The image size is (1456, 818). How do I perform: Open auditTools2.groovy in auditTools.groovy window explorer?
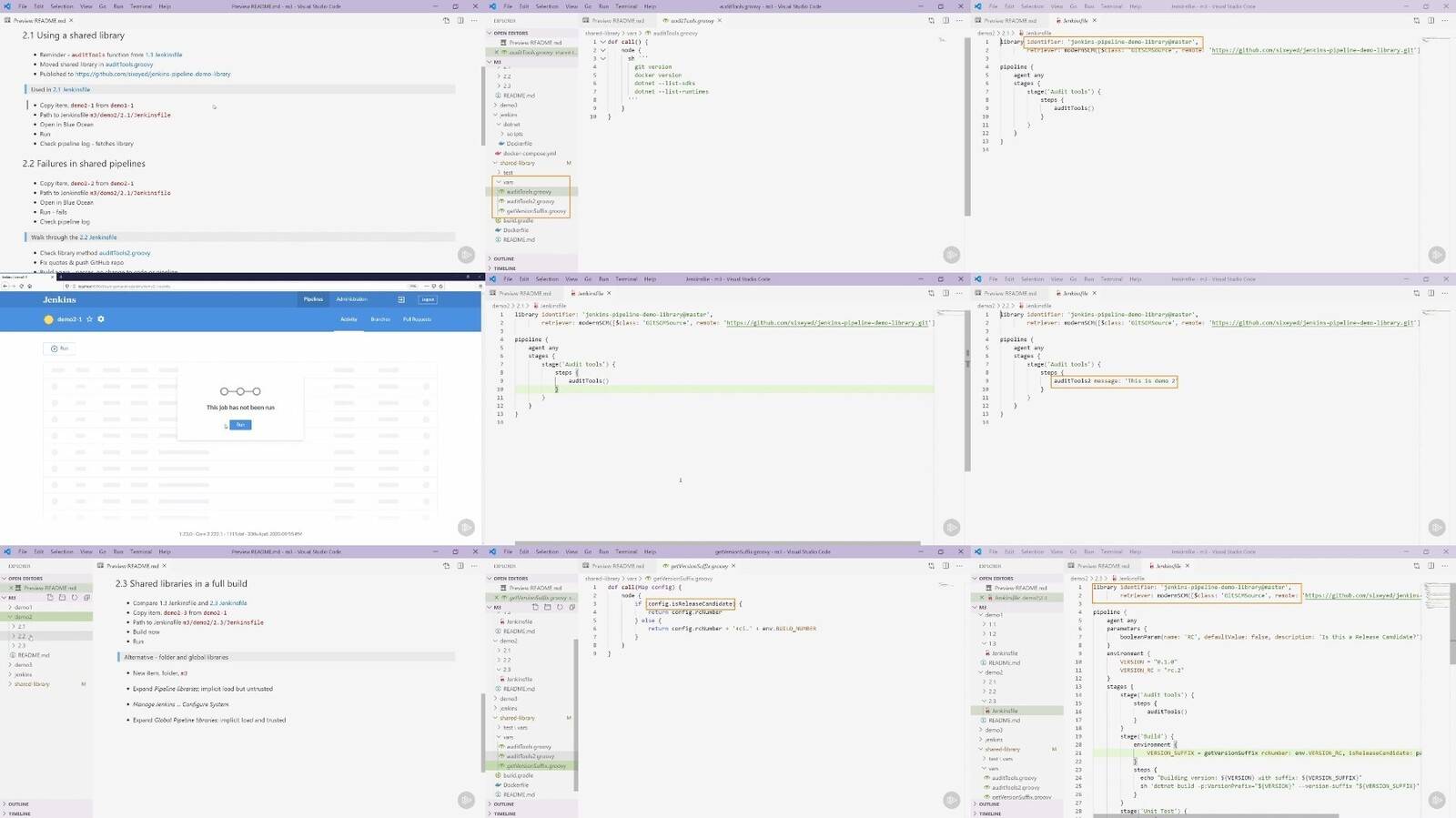(530, 201)
